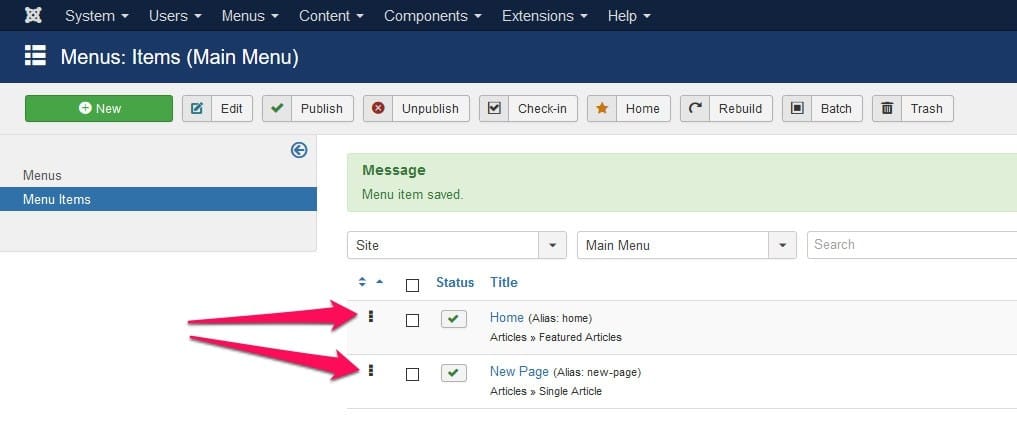Click the blue sidebar collapse arrow
Image resolution: width=1017 pixels, height=432 pixels.
[299, 150]
